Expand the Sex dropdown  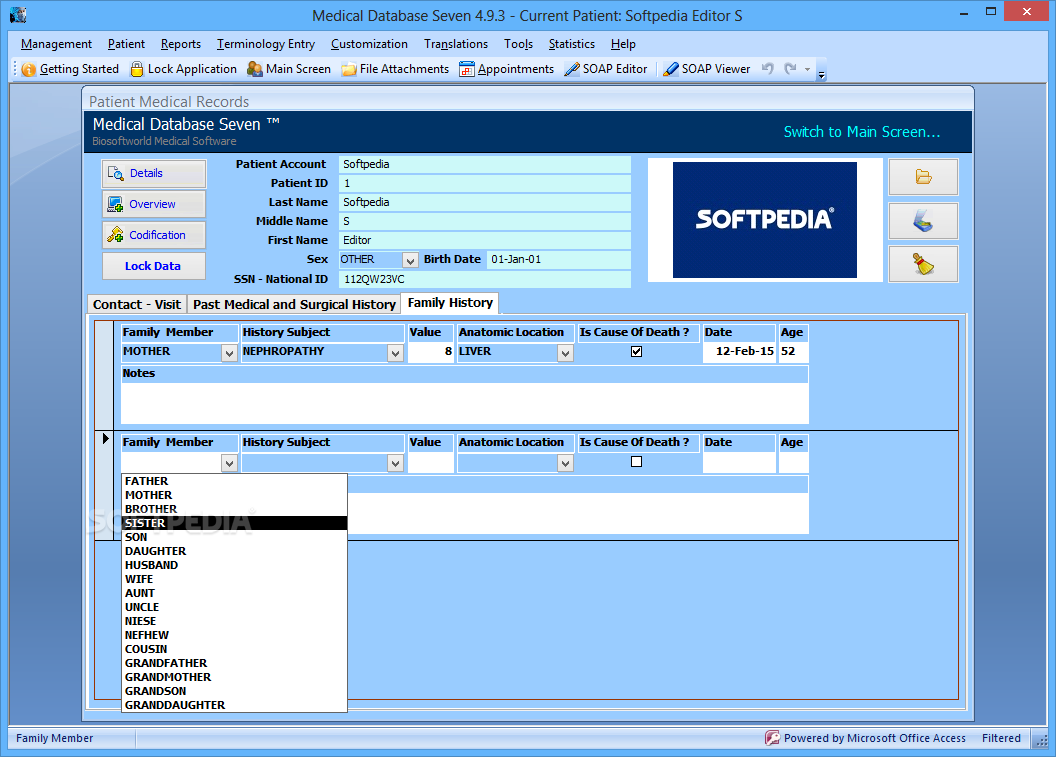409,260
